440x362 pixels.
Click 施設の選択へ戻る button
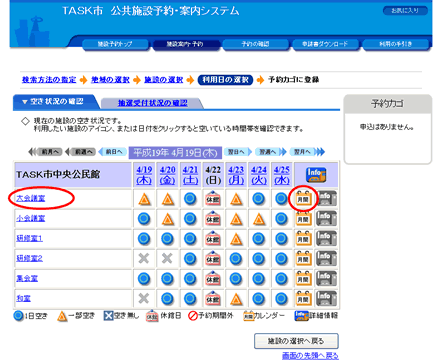click(x=296, y=341)
